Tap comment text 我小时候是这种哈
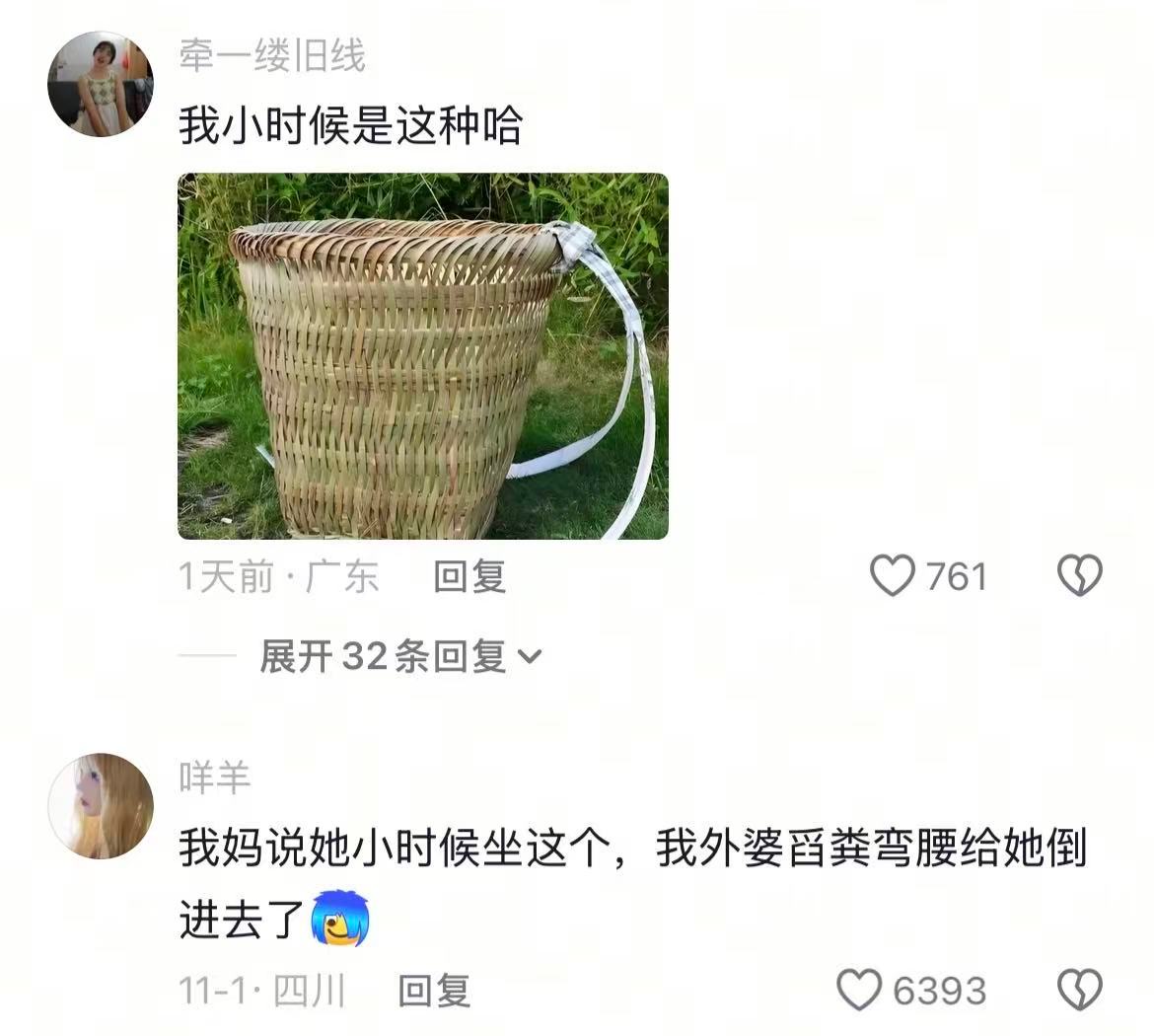The width and height of the screenshot is (1154, 1036). click(350, 126)
